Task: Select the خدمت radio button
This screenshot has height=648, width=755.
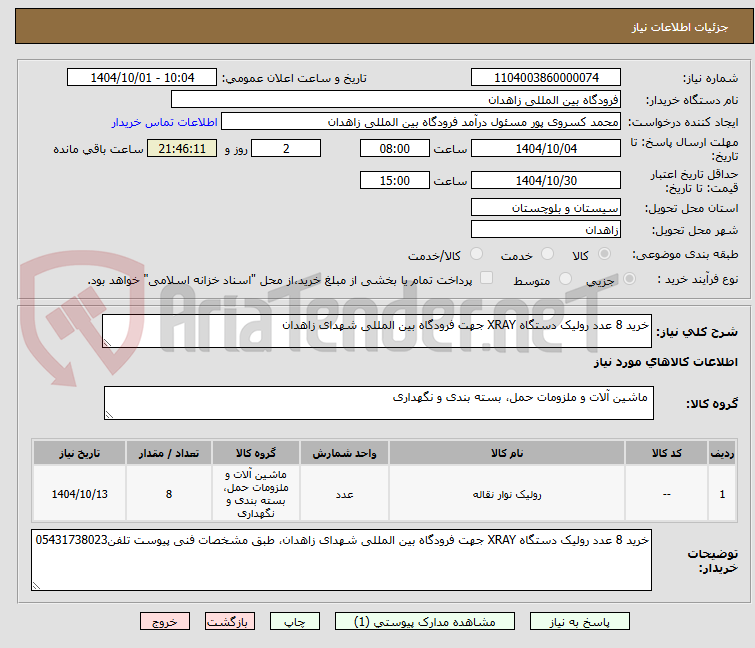Action: tap(547, 254)
